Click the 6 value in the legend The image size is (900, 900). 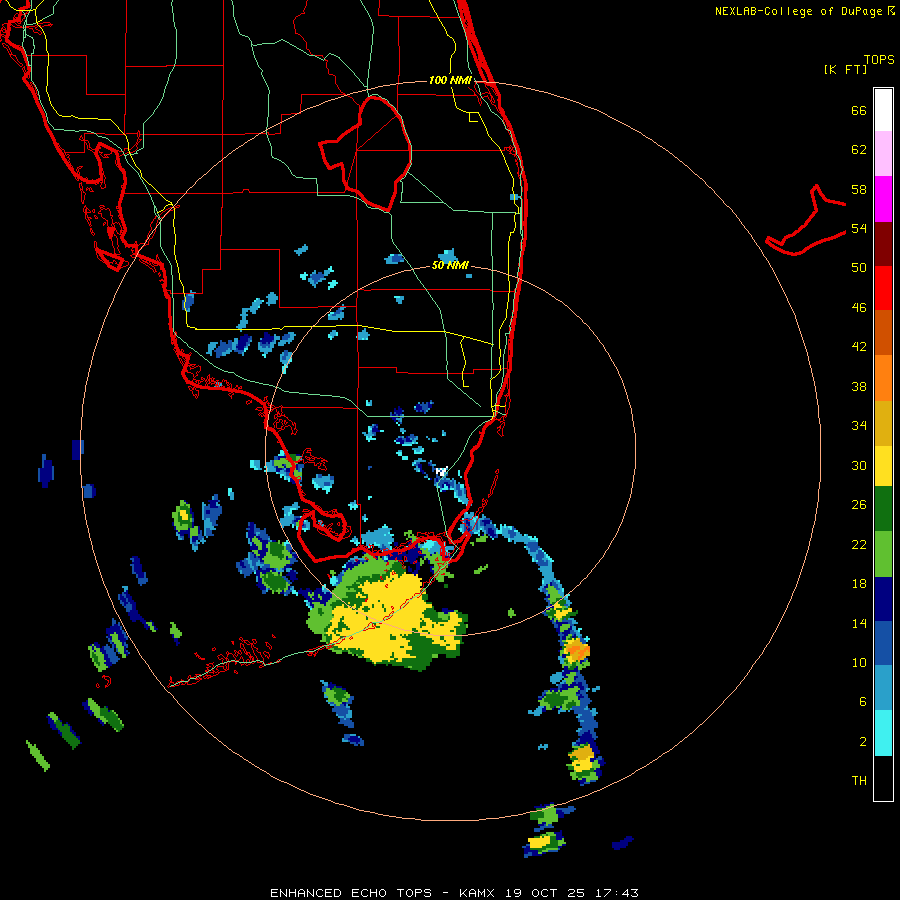click(x=863, y=701)
